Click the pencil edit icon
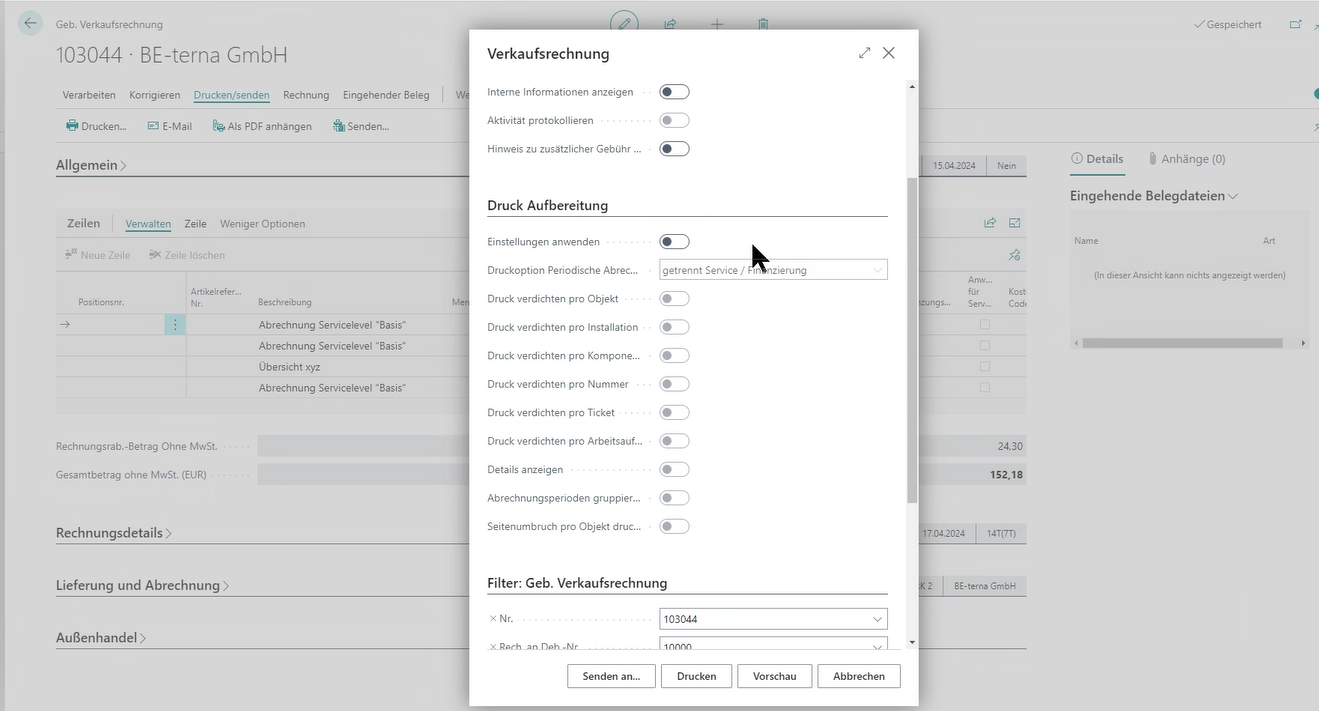The height and width of the screenshot is (711, 1319). [x=624, y=24]
